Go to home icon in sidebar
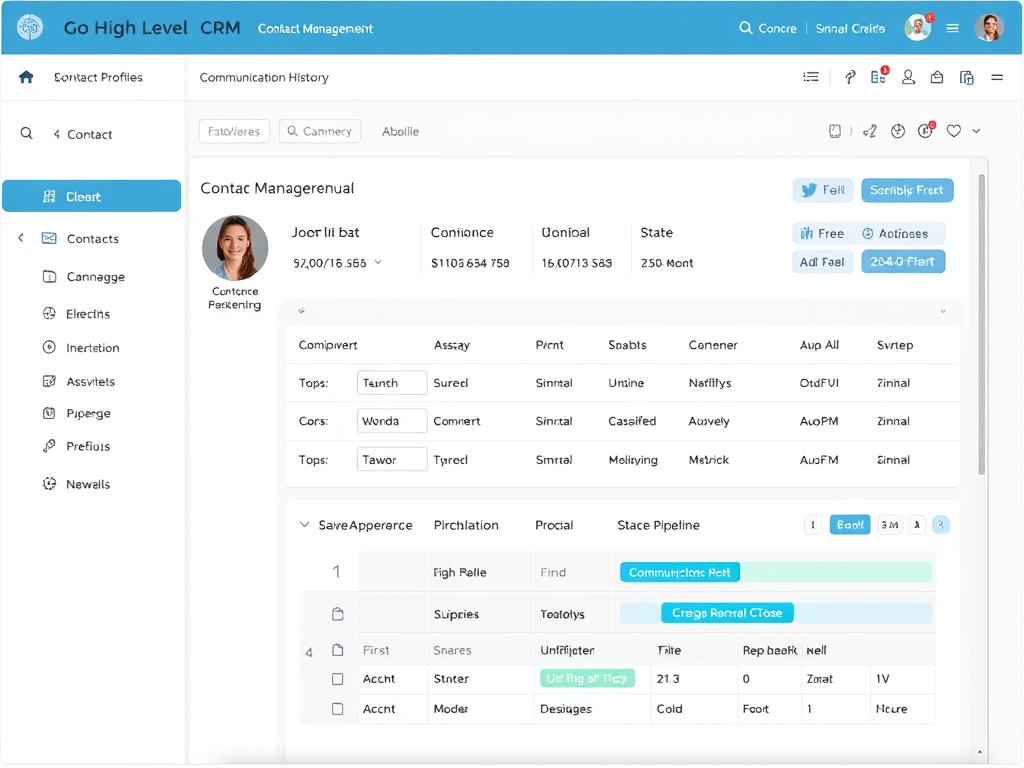The height and width of the screenshot is (768, 1024). point(26,77)
